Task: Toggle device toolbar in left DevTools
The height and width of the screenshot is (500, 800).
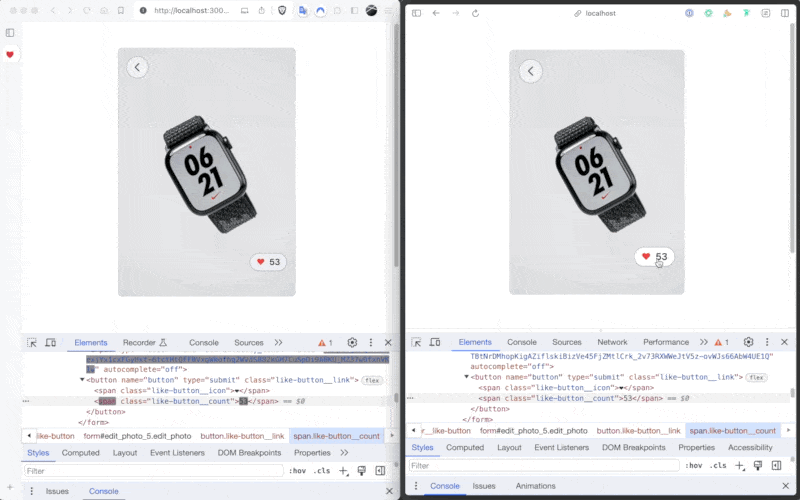Action: click(x=51, y=342)
